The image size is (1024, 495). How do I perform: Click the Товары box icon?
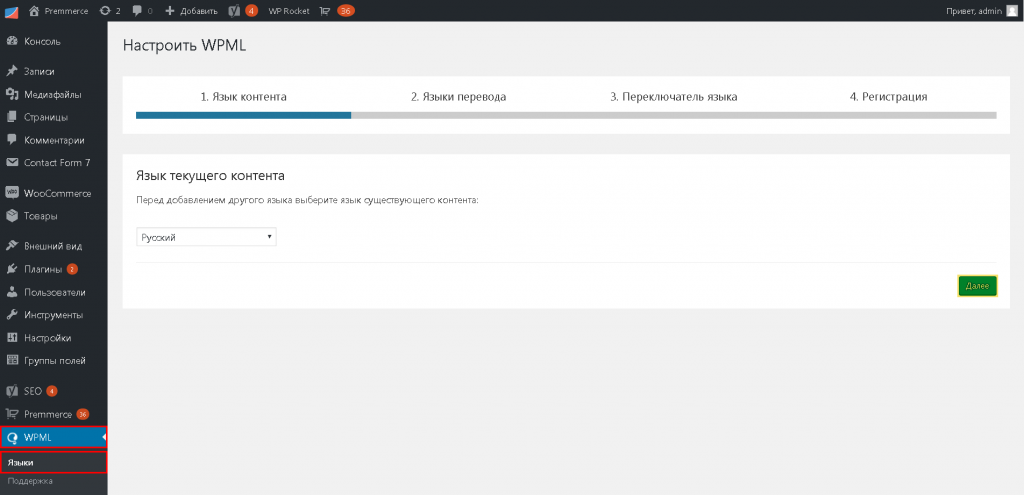[x=11, y=216]
